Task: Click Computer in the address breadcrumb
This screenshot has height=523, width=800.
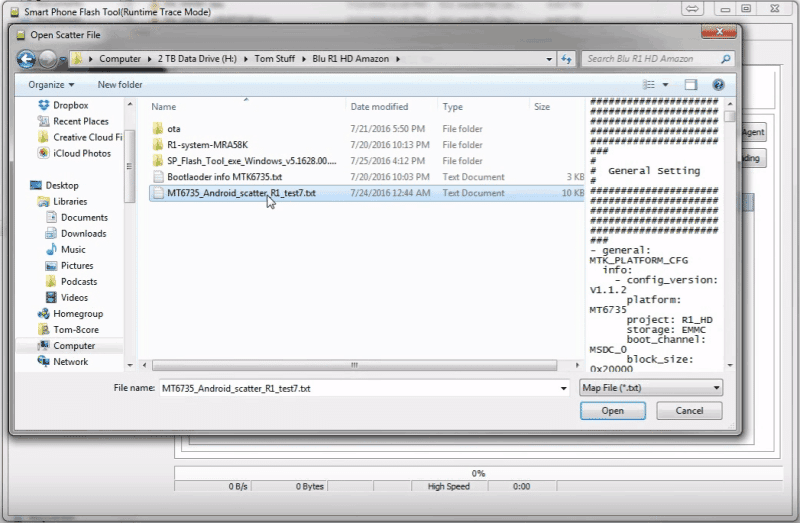Action: pyautogui.click(x=120, y=59)
